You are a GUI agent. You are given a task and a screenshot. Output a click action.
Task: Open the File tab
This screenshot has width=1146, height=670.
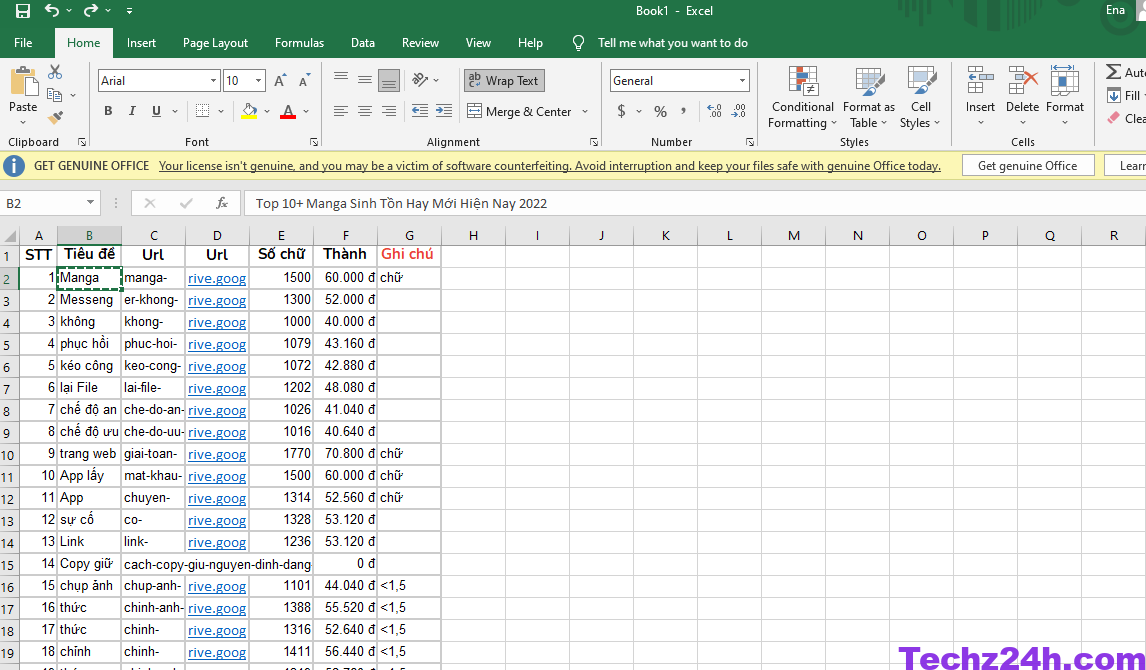[x=23, y=43]
